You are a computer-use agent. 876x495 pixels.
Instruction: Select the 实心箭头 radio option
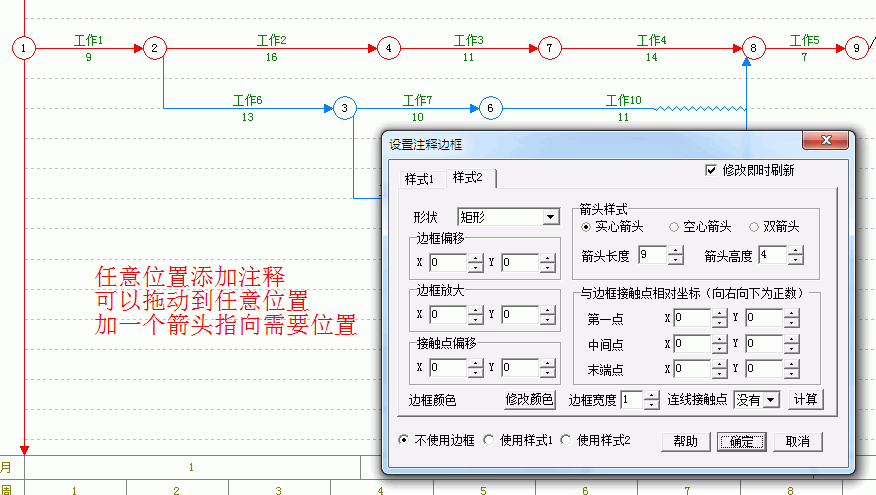pos(585,227)
